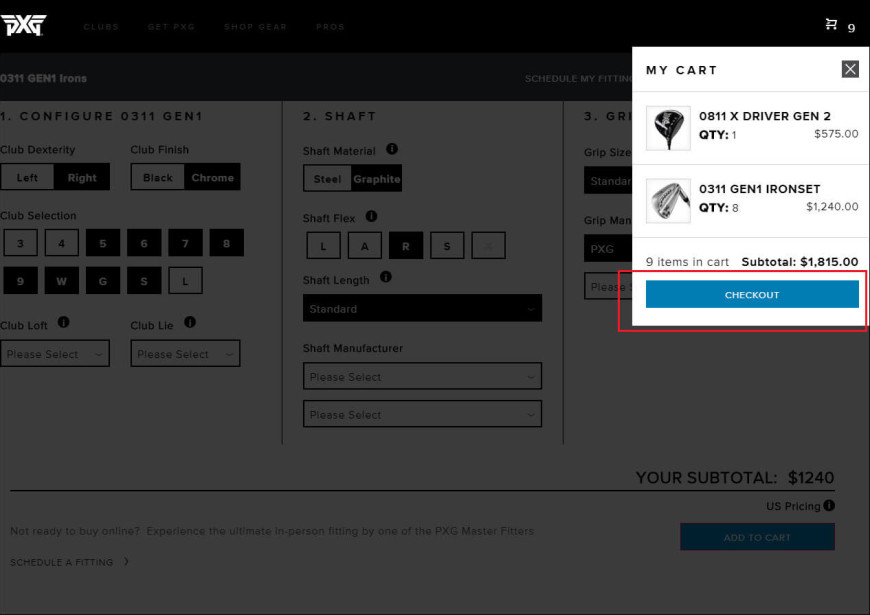Toggle L wedge in Club Selection
870x615 pixels.
coord(185,281)
